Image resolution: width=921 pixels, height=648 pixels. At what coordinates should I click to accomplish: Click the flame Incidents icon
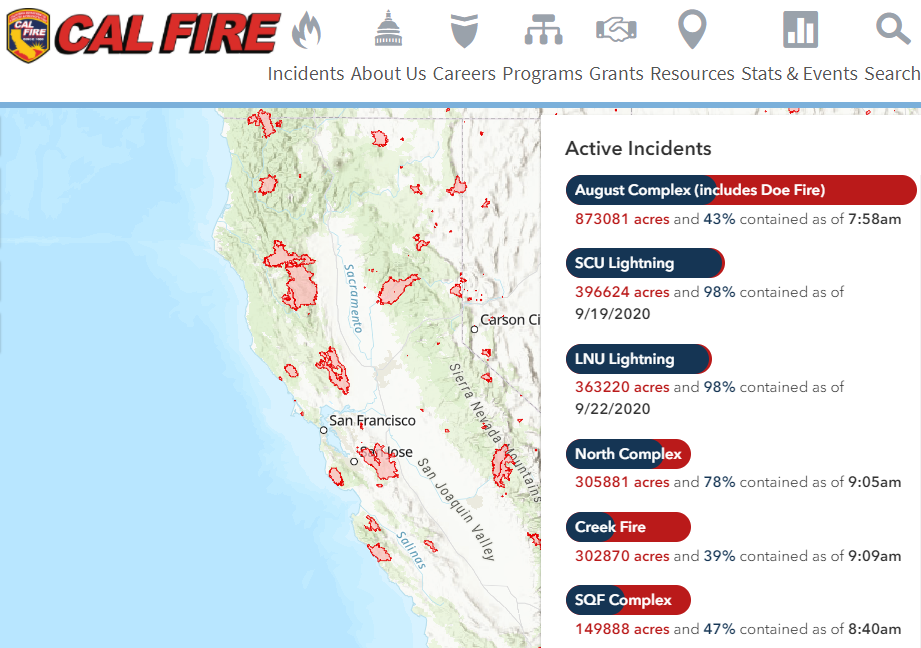[306, 30]
